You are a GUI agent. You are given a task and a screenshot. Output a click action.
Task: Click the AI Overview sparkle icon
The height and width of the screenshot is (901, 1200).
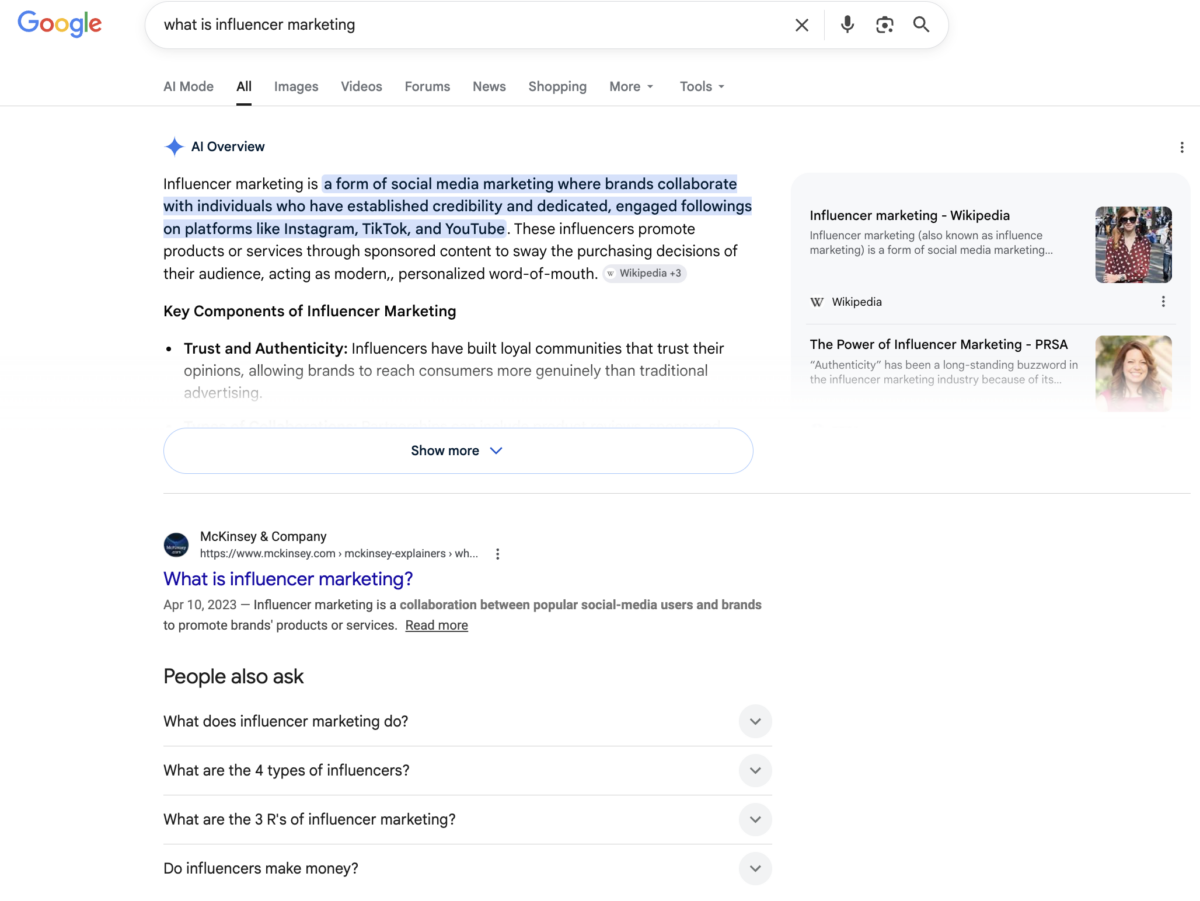point(174,147)
